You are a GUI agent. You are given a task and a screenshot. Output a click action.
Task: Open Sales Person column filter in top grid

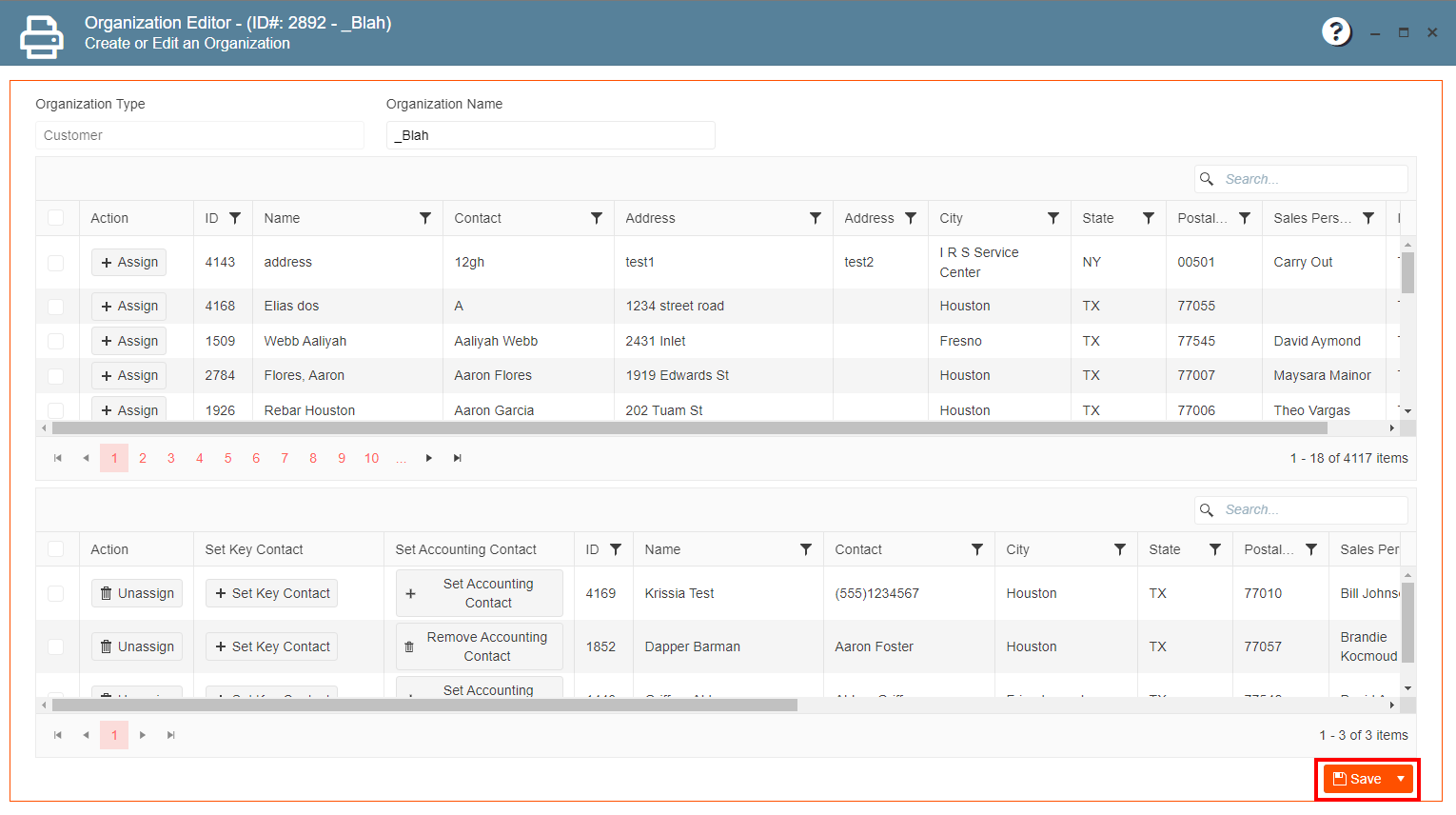click(1368, 218)
